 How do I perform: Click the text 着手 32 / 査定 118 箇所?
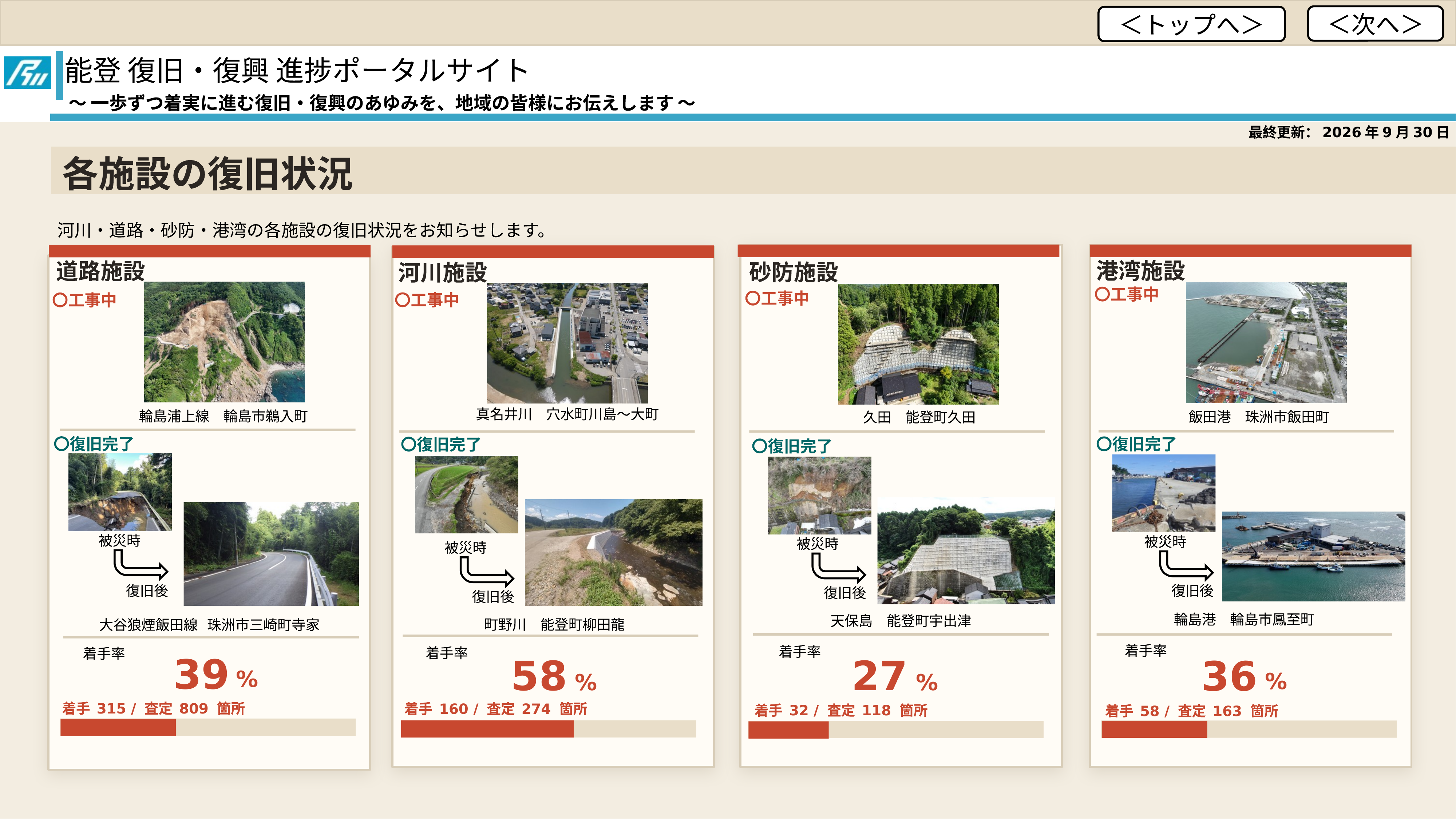click(x=841, y=711)
